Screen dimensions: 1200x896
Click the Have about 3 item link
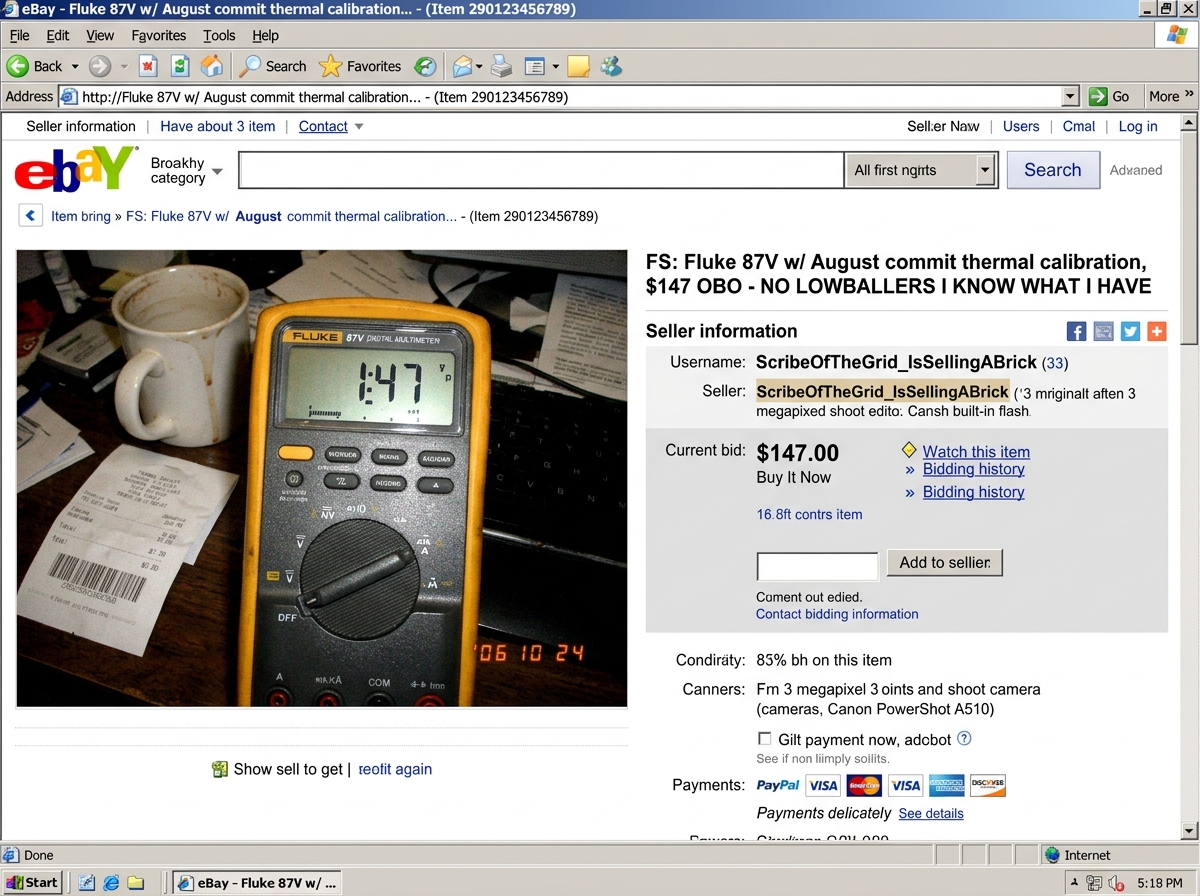click(218, 126)
